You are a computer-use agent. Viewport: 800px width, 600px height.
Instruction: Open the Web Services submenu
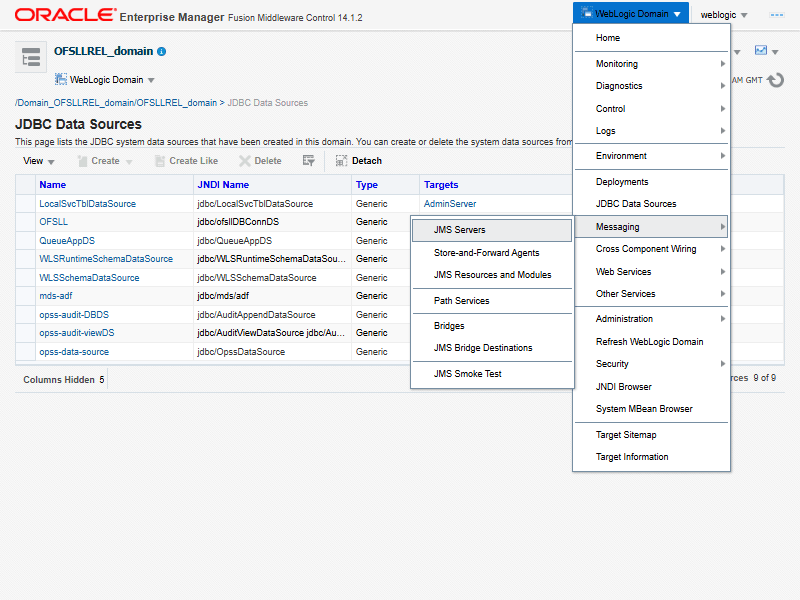[x=652, y=271]
